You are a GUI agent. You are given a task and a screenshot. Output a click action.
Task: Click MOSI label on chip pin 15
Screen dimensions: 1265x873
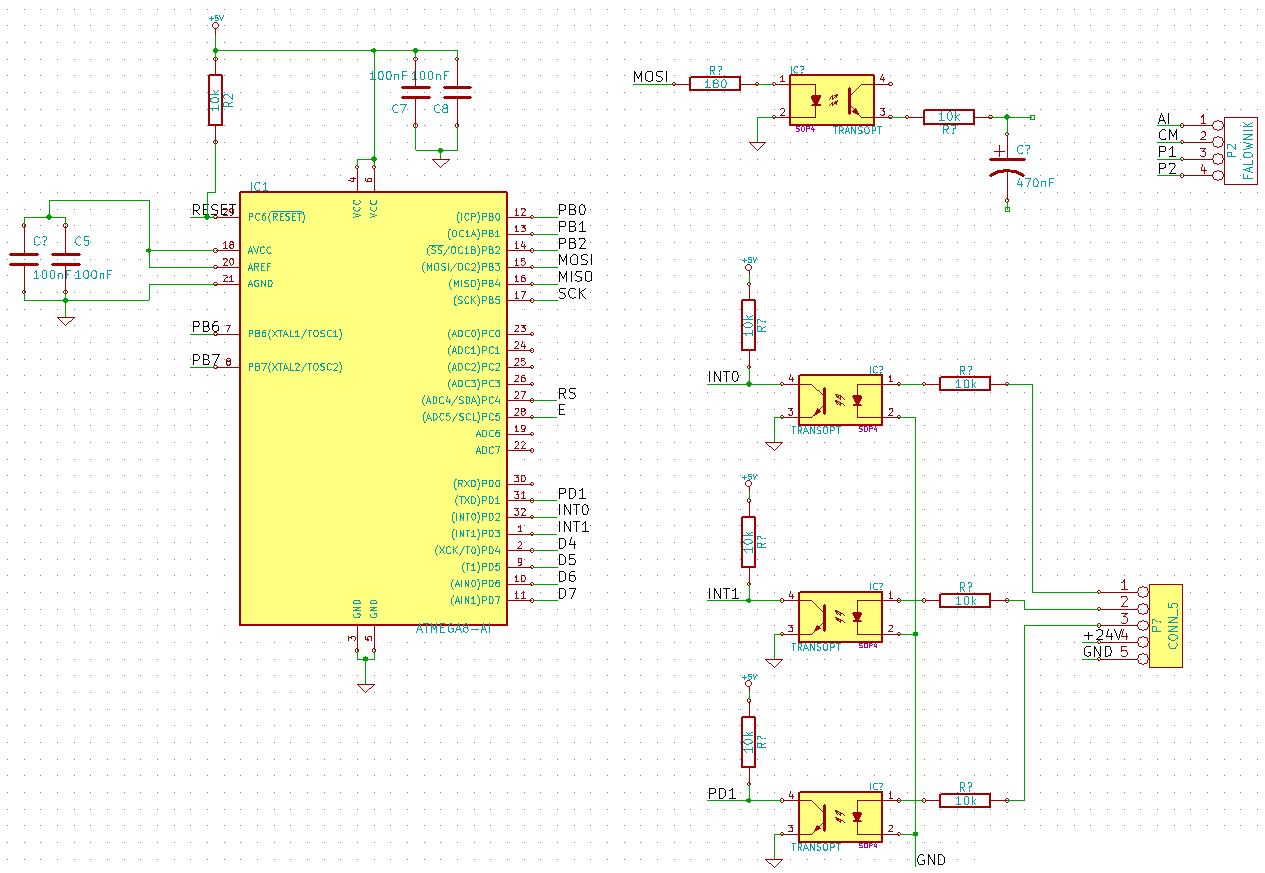coord(575,261)
